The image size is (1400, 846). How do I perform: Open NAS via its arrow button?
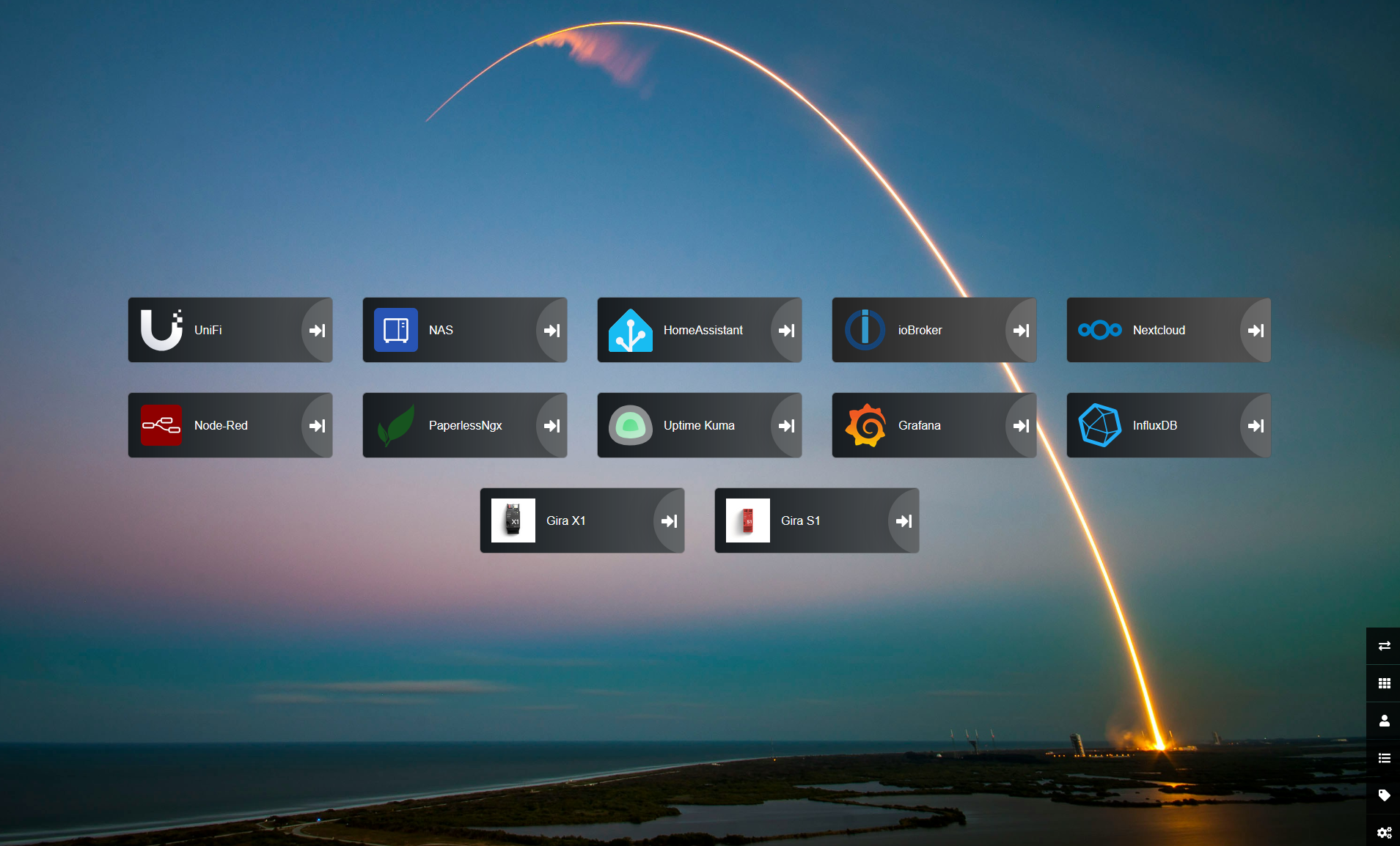coord(552,330)
